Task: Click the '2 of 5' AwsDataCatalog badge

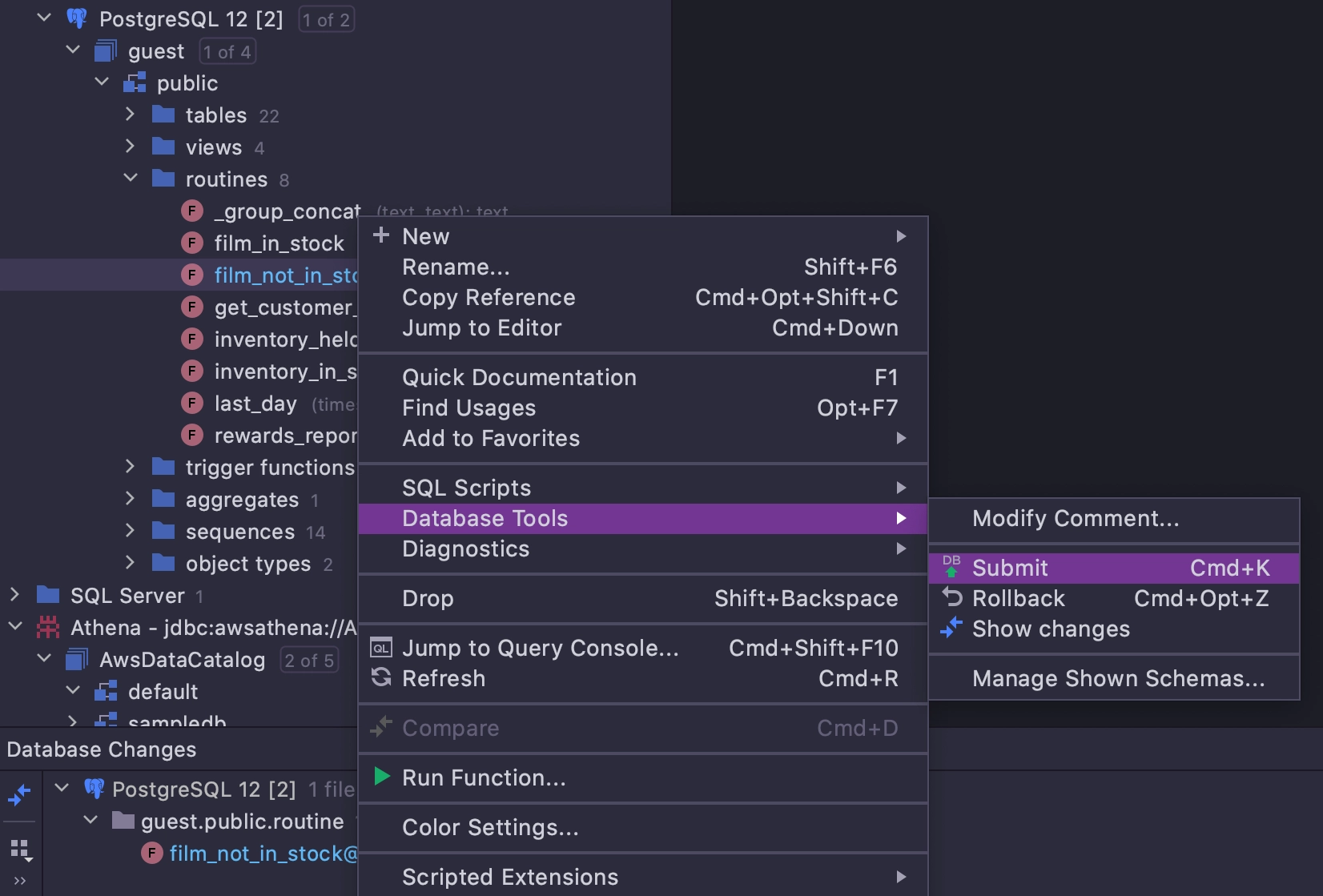Action: point(309,660)
